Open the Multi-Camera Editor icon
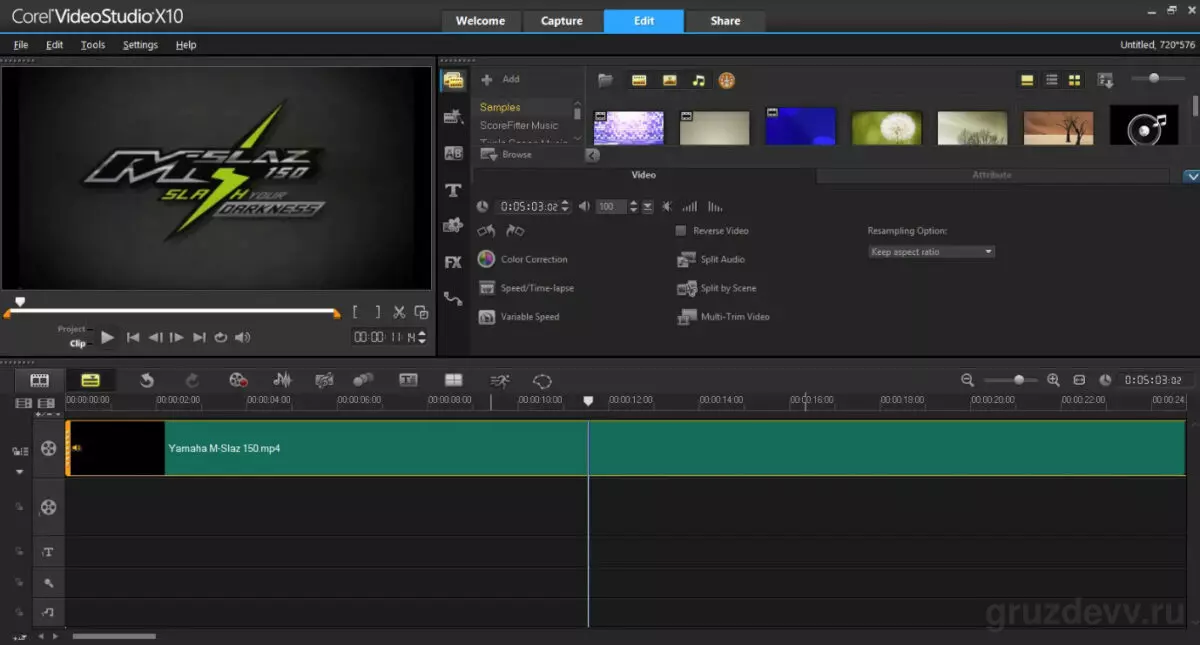 coord(453,380)
